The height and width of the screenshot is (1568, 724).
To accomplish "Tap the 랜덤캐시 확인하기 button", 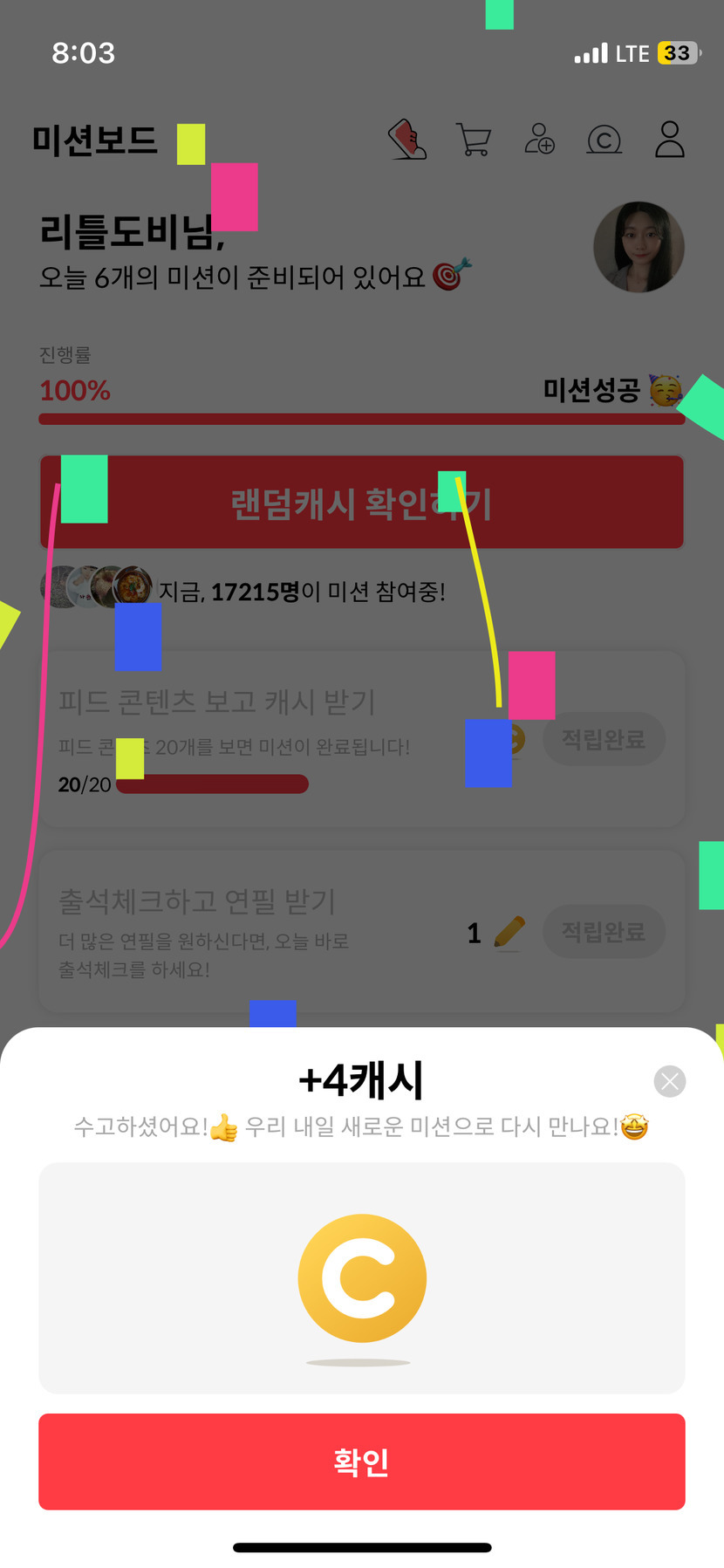I will click(362, 503).
